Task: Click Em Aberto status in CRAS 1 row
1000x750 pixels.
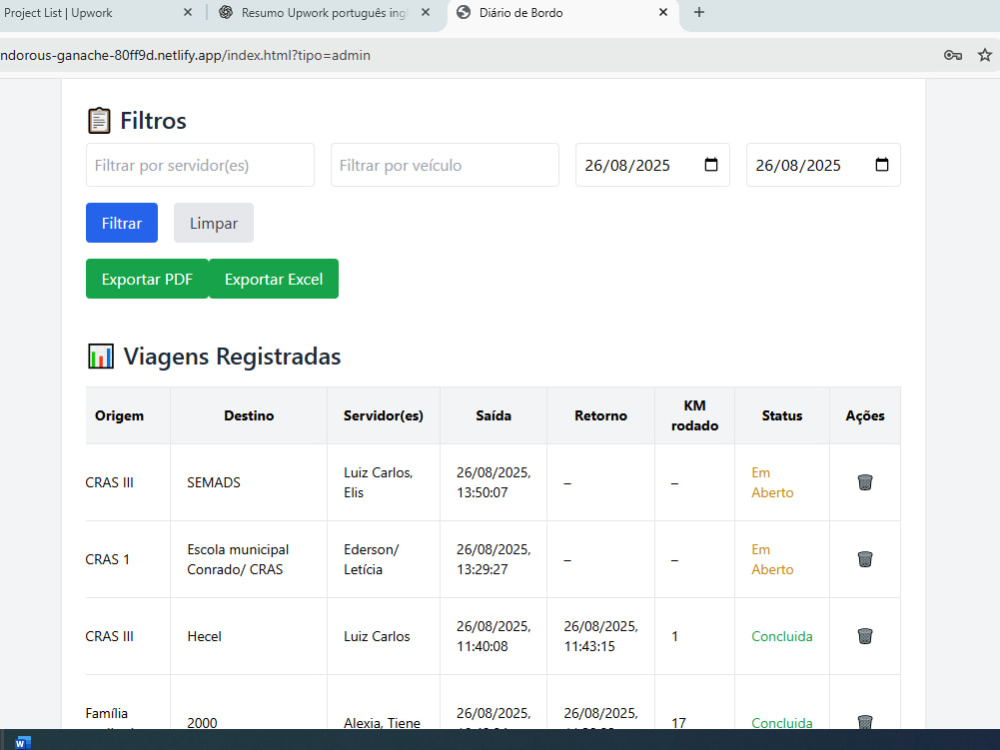Action: pos(772,559)
